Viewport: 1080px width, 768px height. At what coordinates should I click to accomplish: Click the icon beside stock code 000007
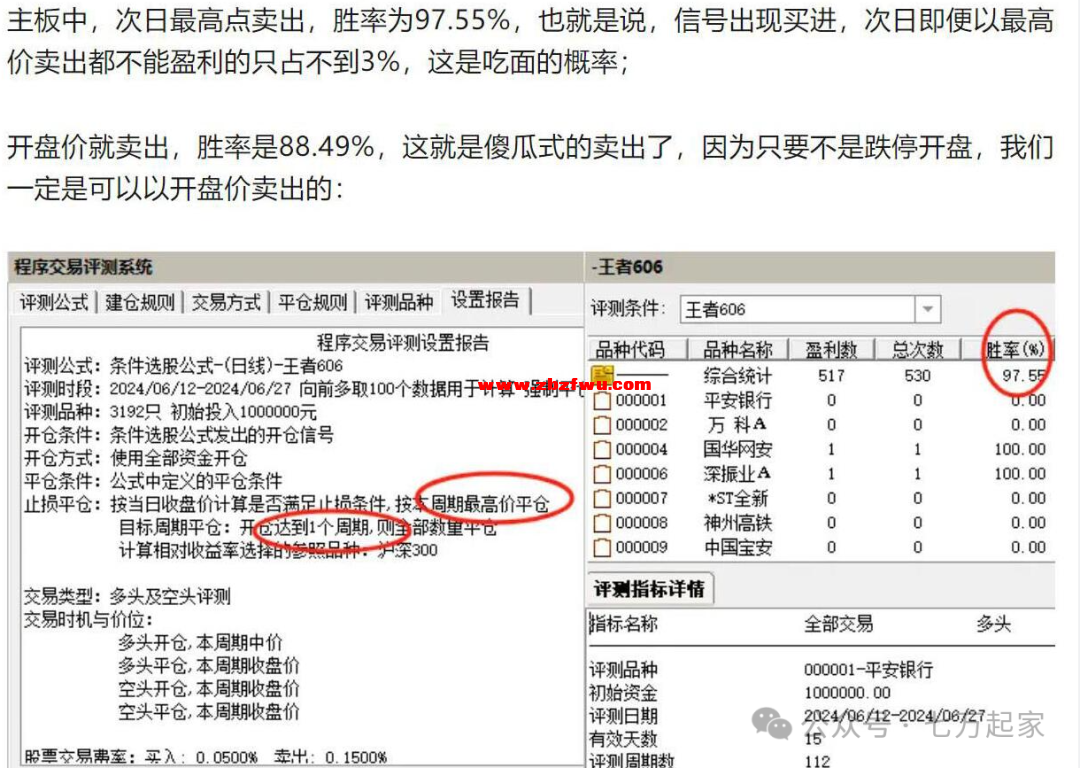click(x=602, y=499)
